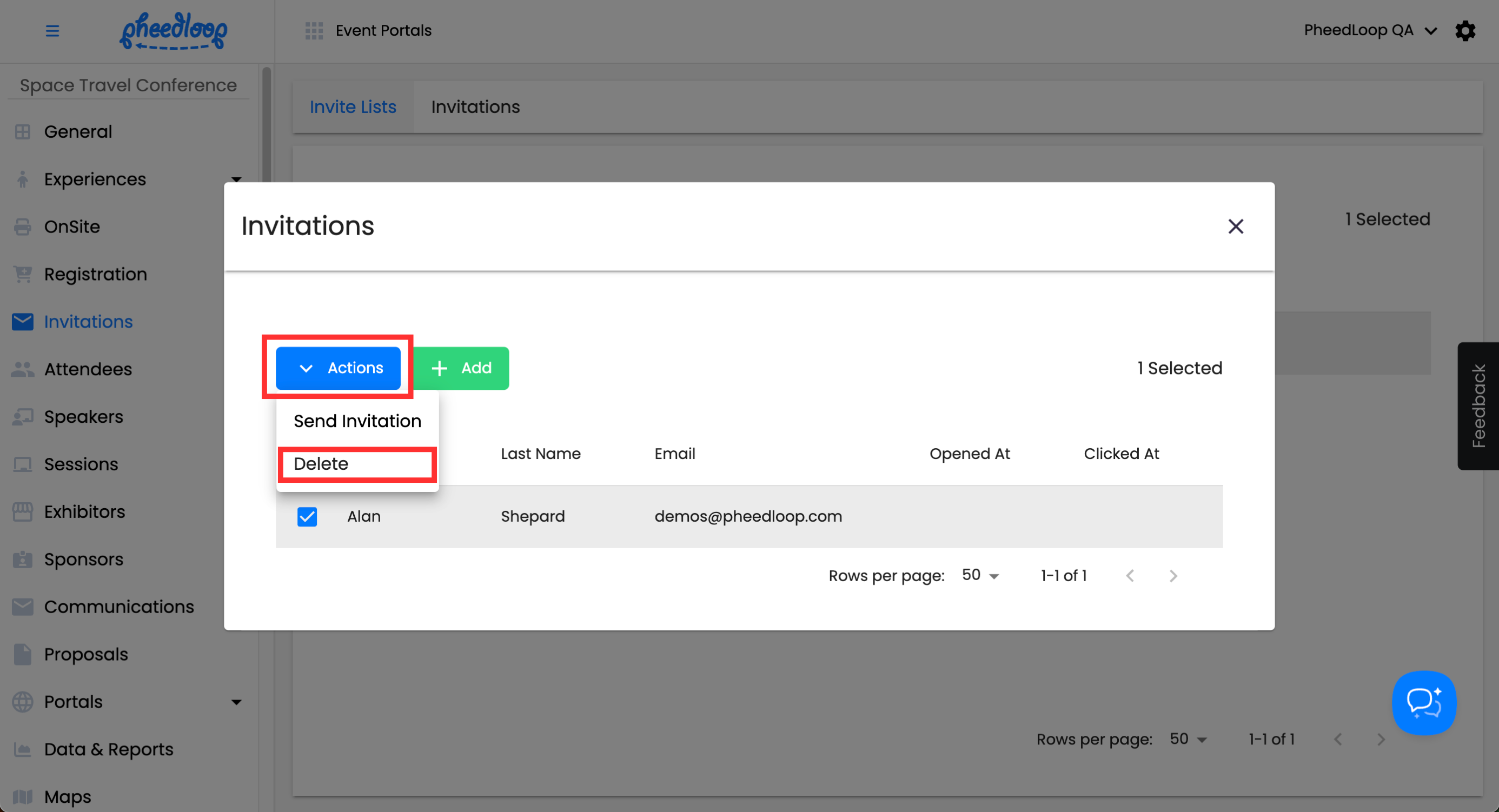Choose Send Invitation from the Actions menu

click(x=357, y=421)
